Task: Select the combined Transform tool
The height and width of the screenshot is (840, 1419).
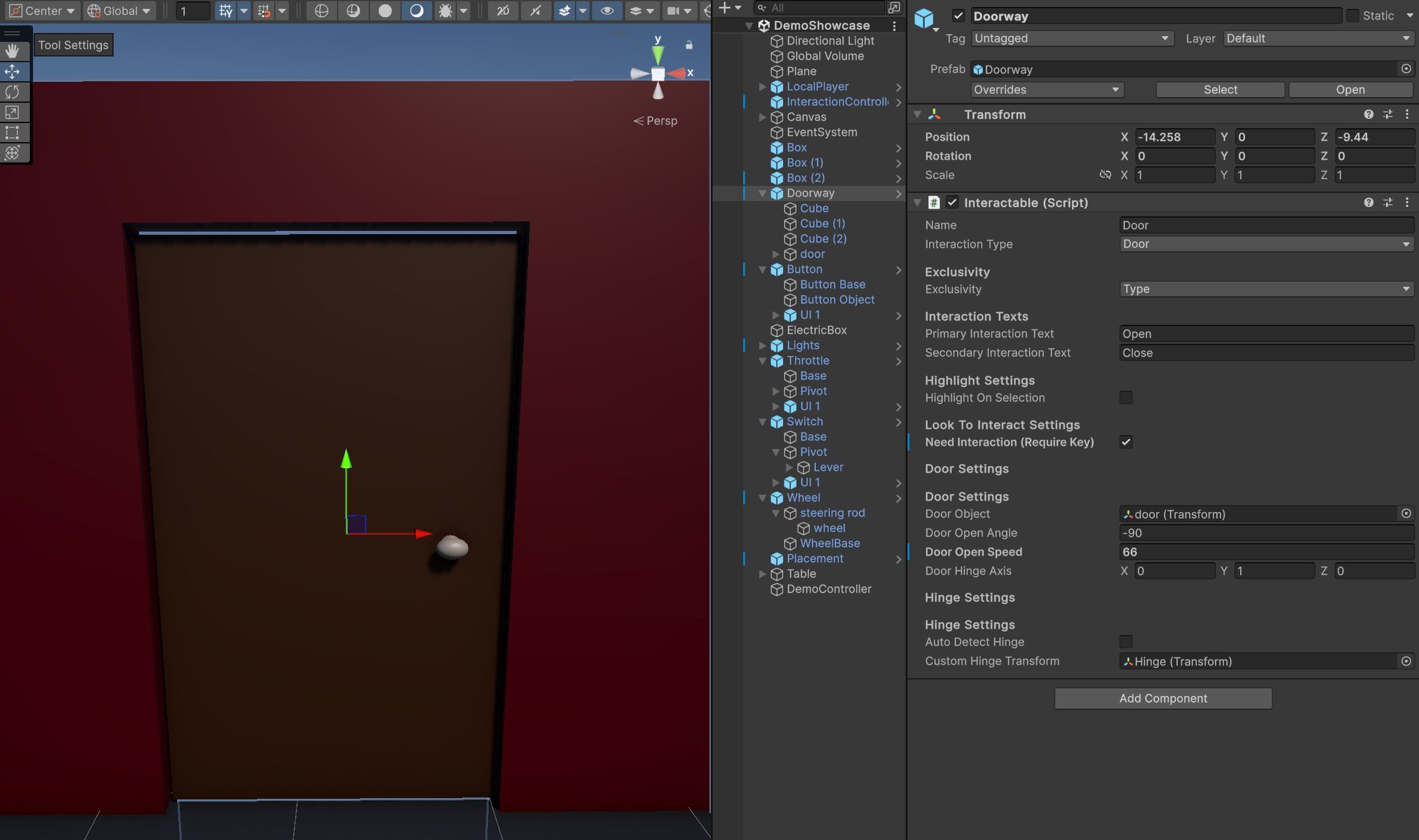Action: click(x=13, y=152)
